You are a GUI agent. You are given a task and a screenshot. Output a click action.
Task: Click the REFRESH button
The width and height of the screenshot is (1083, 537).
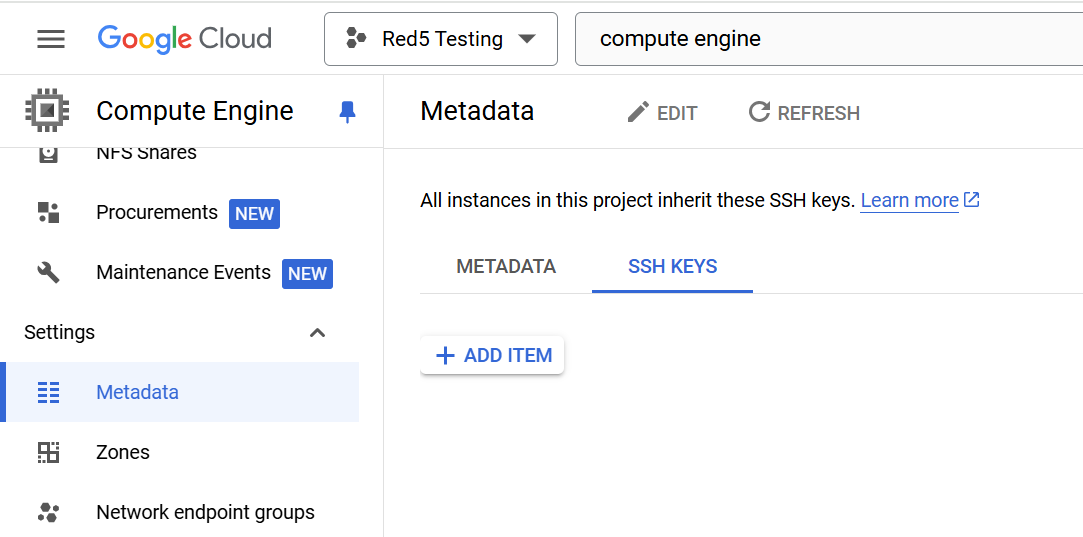point(804,112)
